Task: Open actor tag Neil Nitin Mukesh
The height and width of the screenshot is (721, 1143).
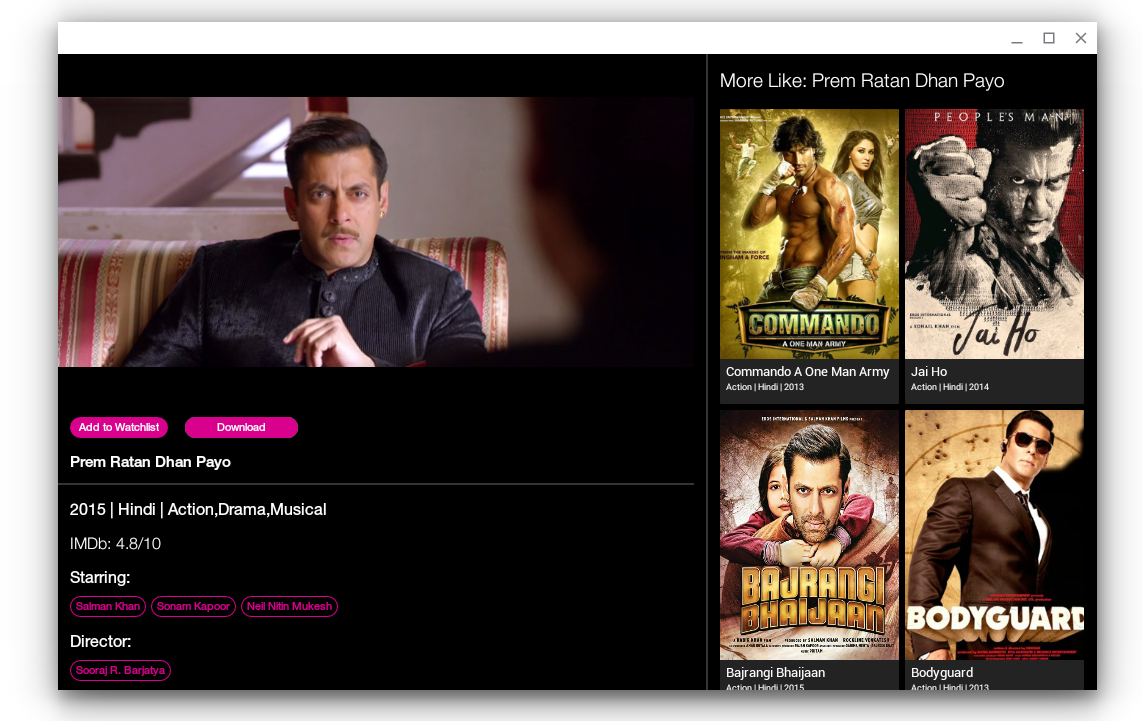Action: [x=289, y=607]
